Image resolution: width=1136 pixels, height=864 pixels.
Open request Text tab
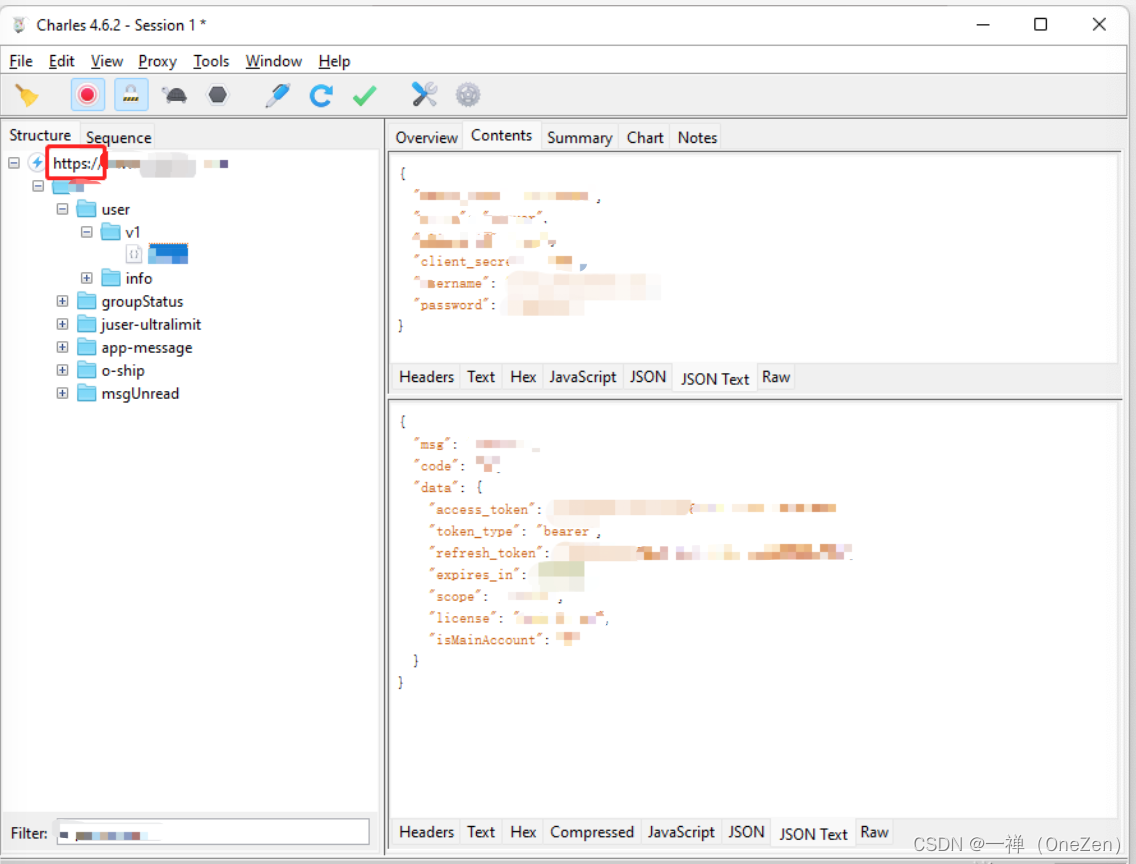(x=480, y=377)
